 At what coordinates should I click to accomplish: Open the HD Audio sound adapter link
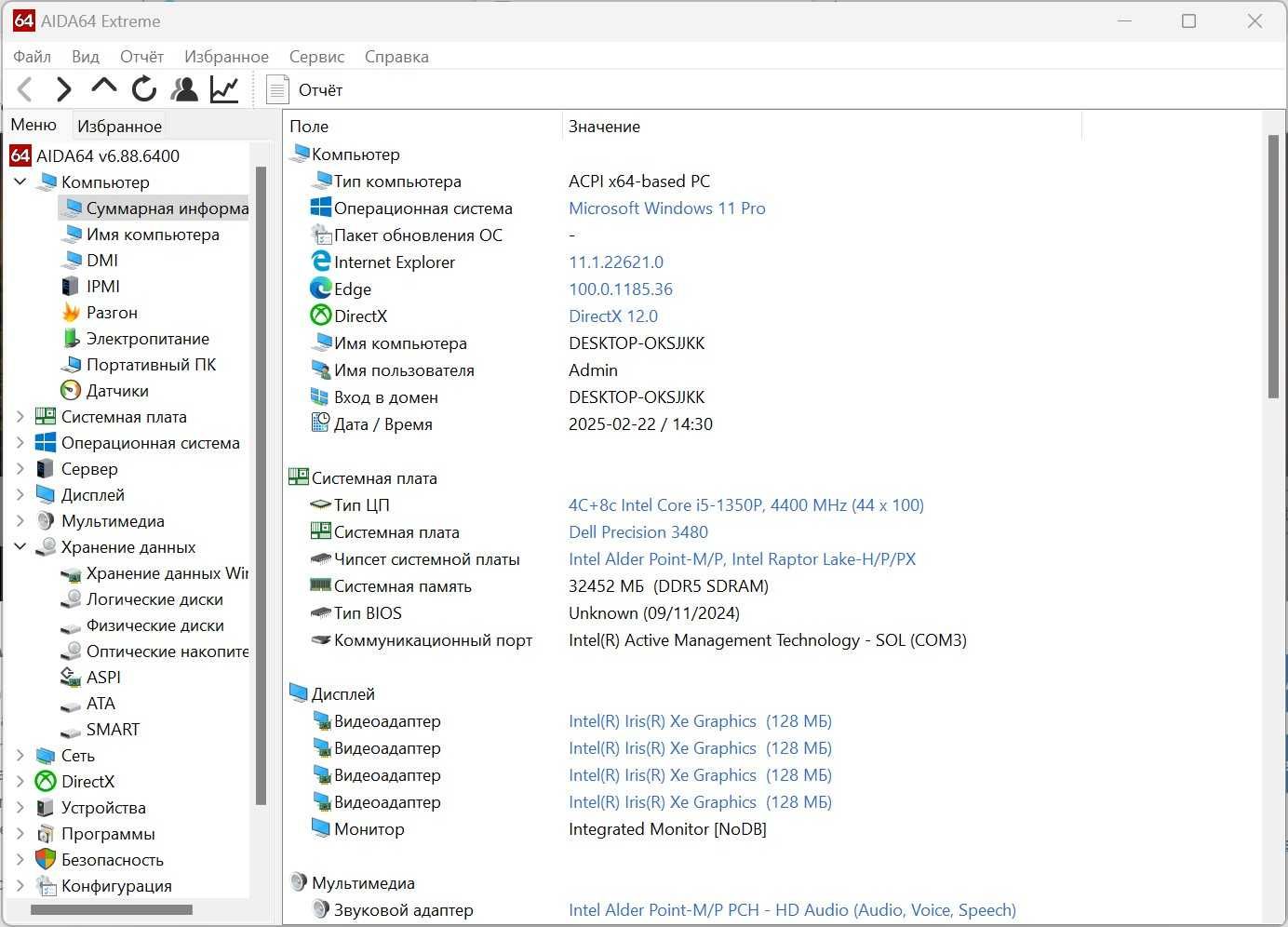point(792,910)
